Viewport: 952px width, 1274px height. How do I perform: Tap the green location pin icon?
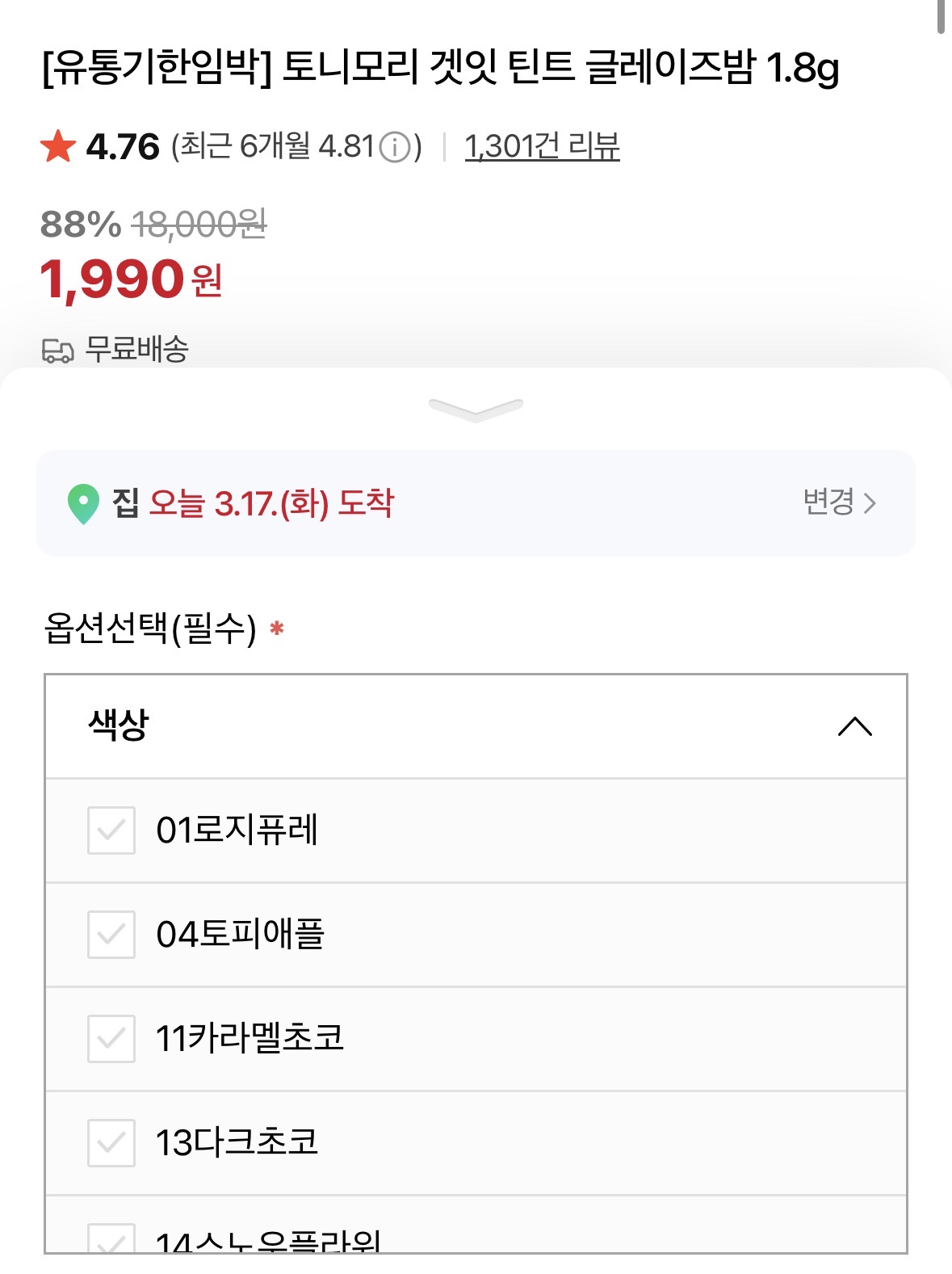[x=83, y=503]
